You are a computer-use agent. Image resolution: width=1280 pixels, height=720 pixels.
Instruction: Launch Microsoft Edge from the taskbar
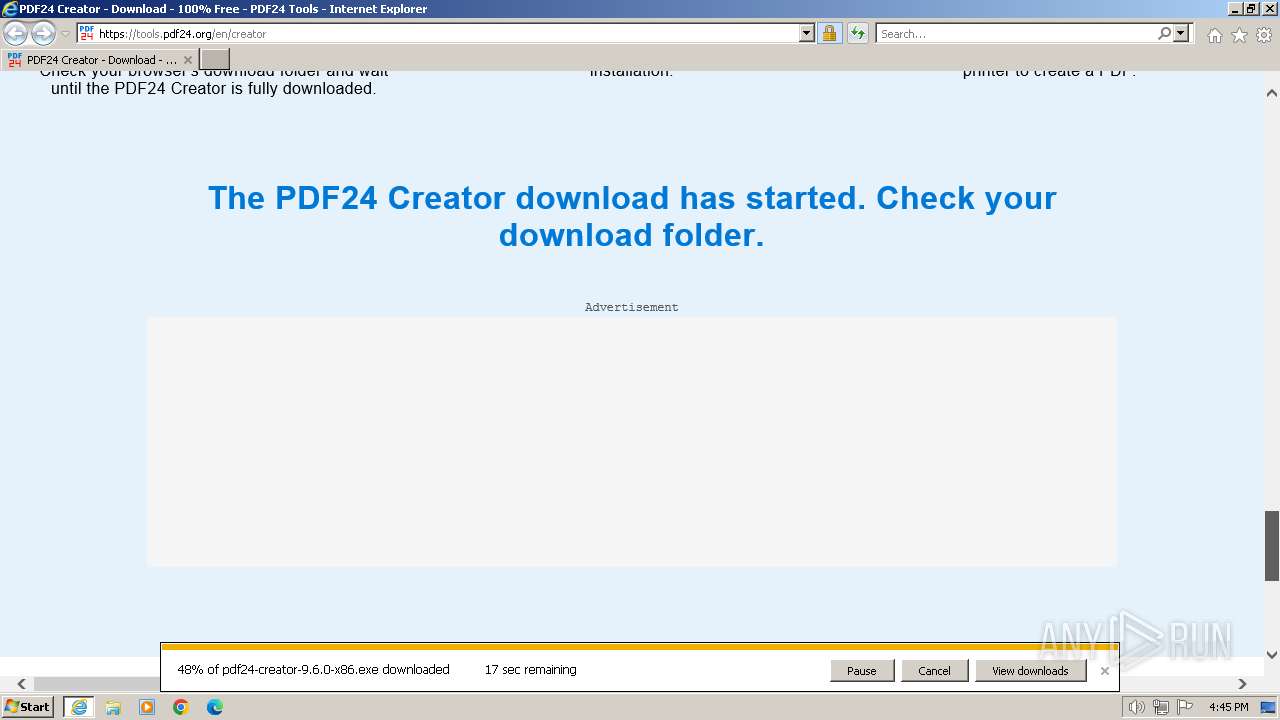point(215,707)
